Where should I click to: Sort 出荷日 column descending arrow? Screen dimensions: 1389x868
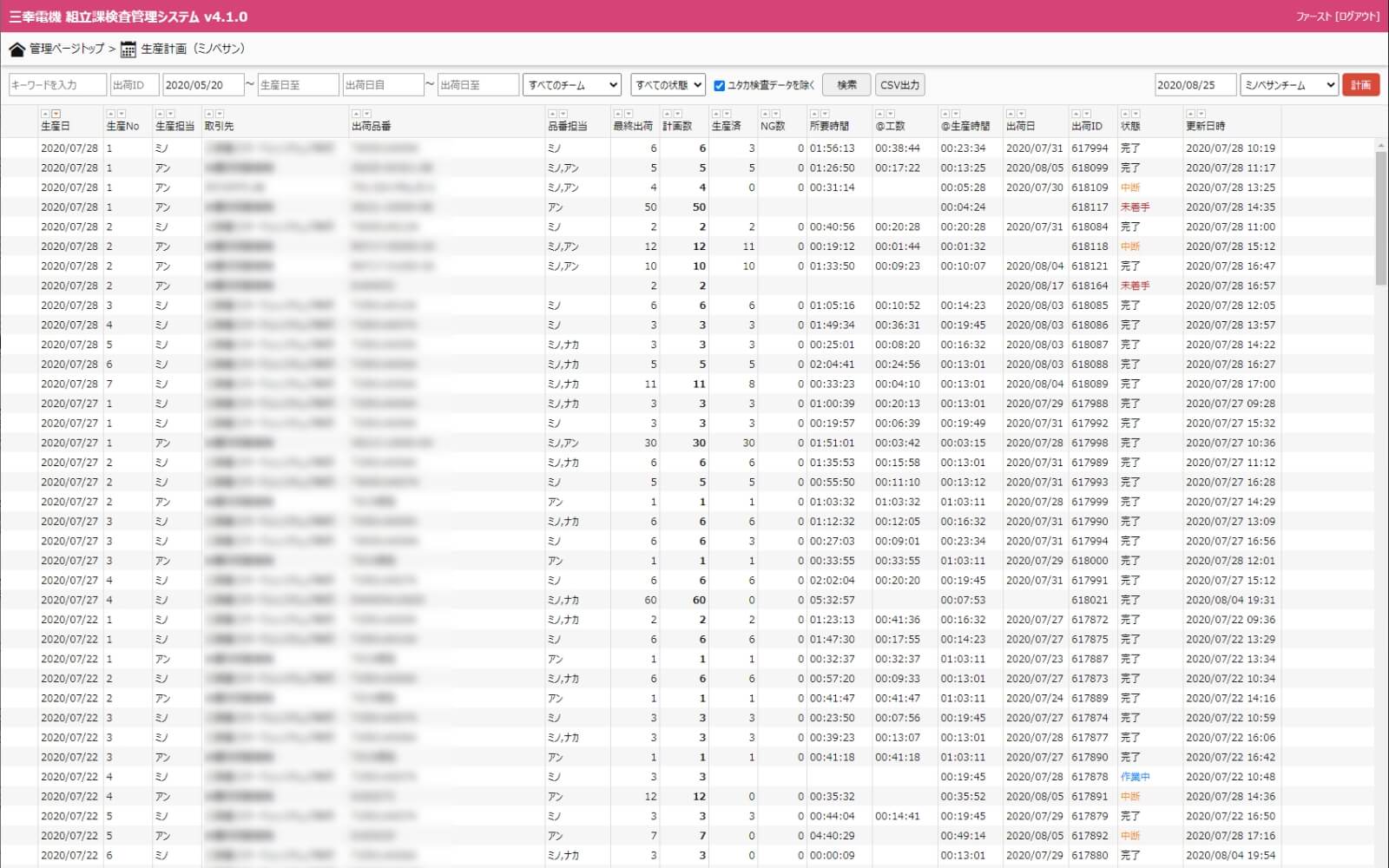tap(1021, 114)
